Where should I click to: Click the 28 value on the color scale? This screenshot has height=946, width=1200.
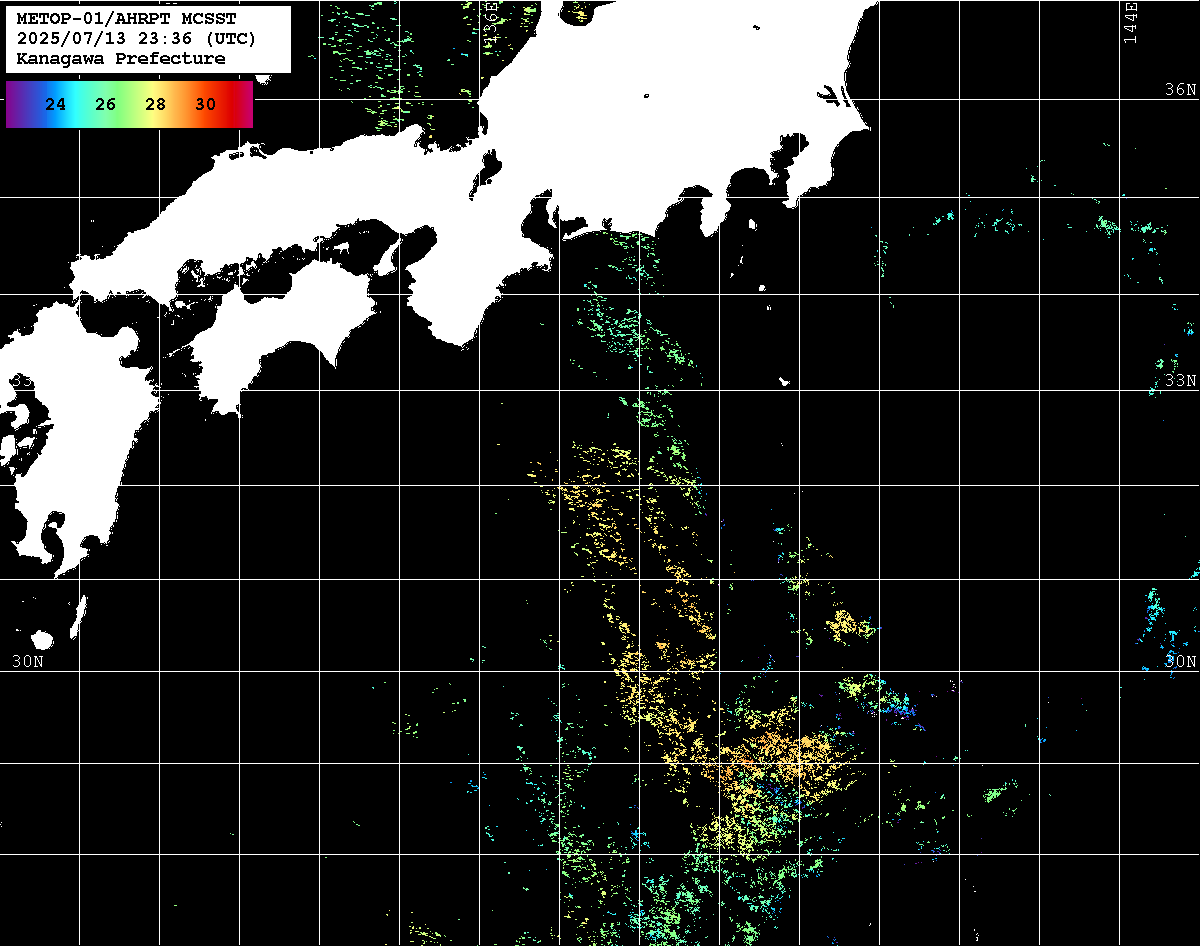[x=155, y=104]
